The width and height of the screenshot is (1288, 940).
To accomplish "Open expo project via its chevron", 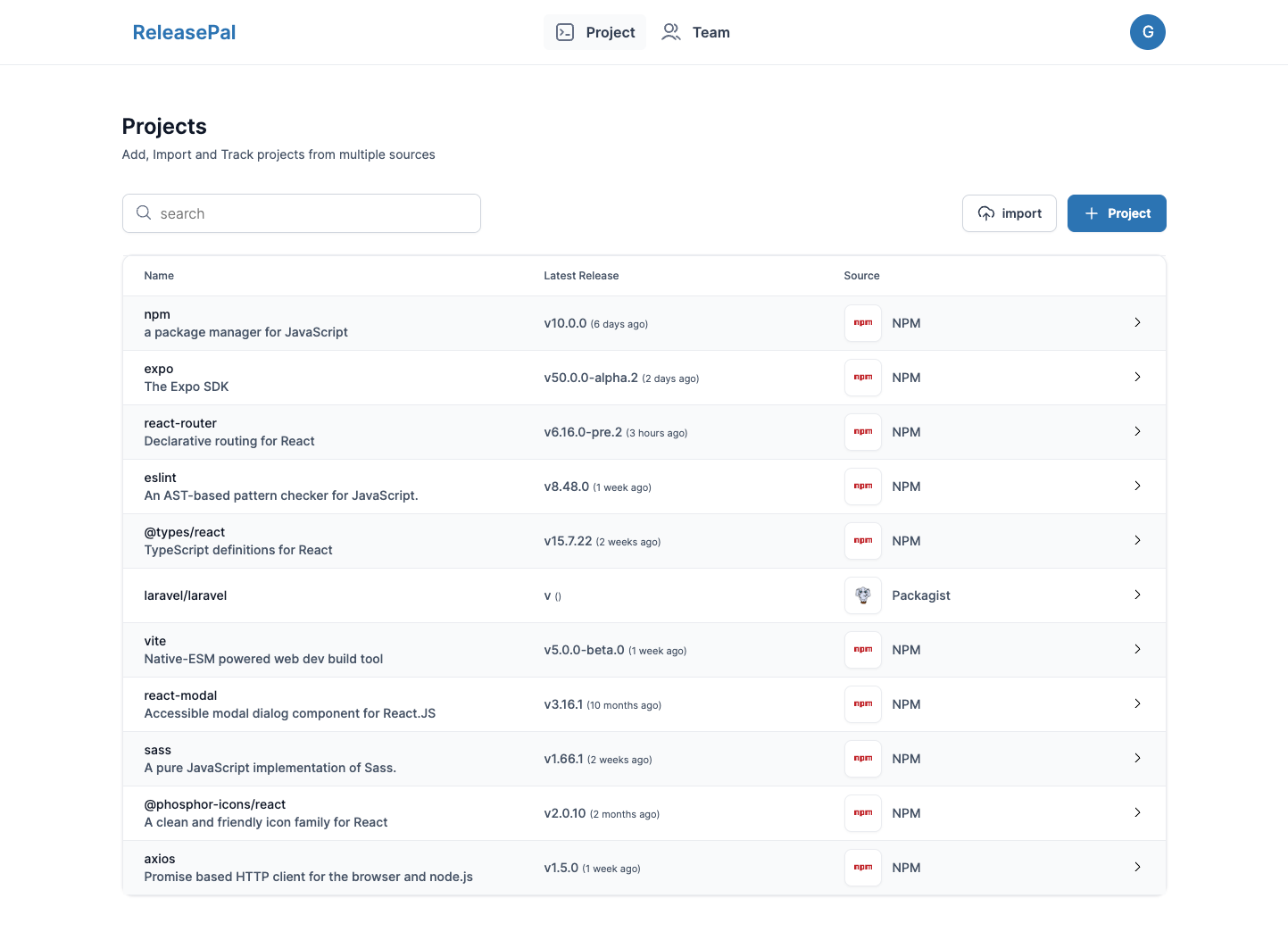I will (1137, 377).
